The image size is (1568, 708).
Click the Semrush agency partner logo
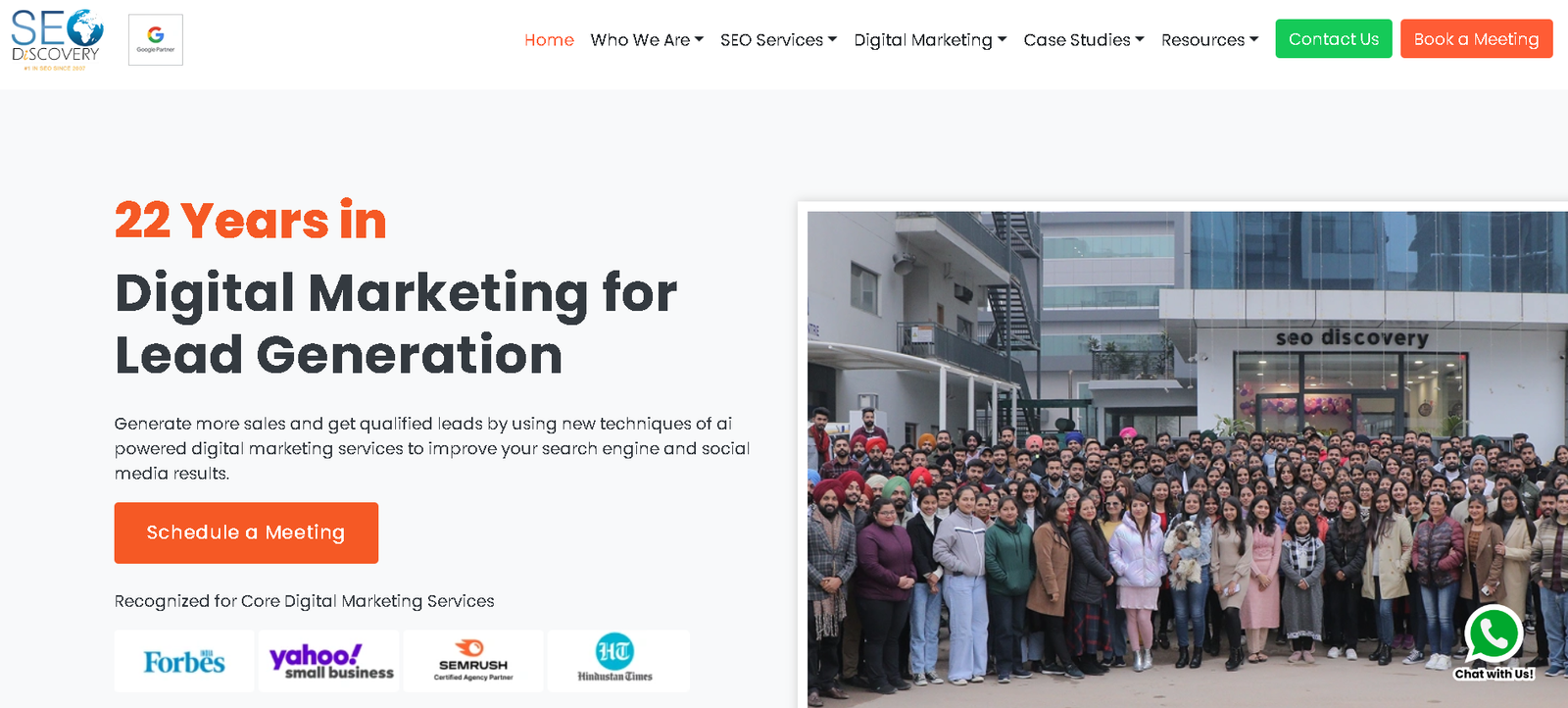473,661
